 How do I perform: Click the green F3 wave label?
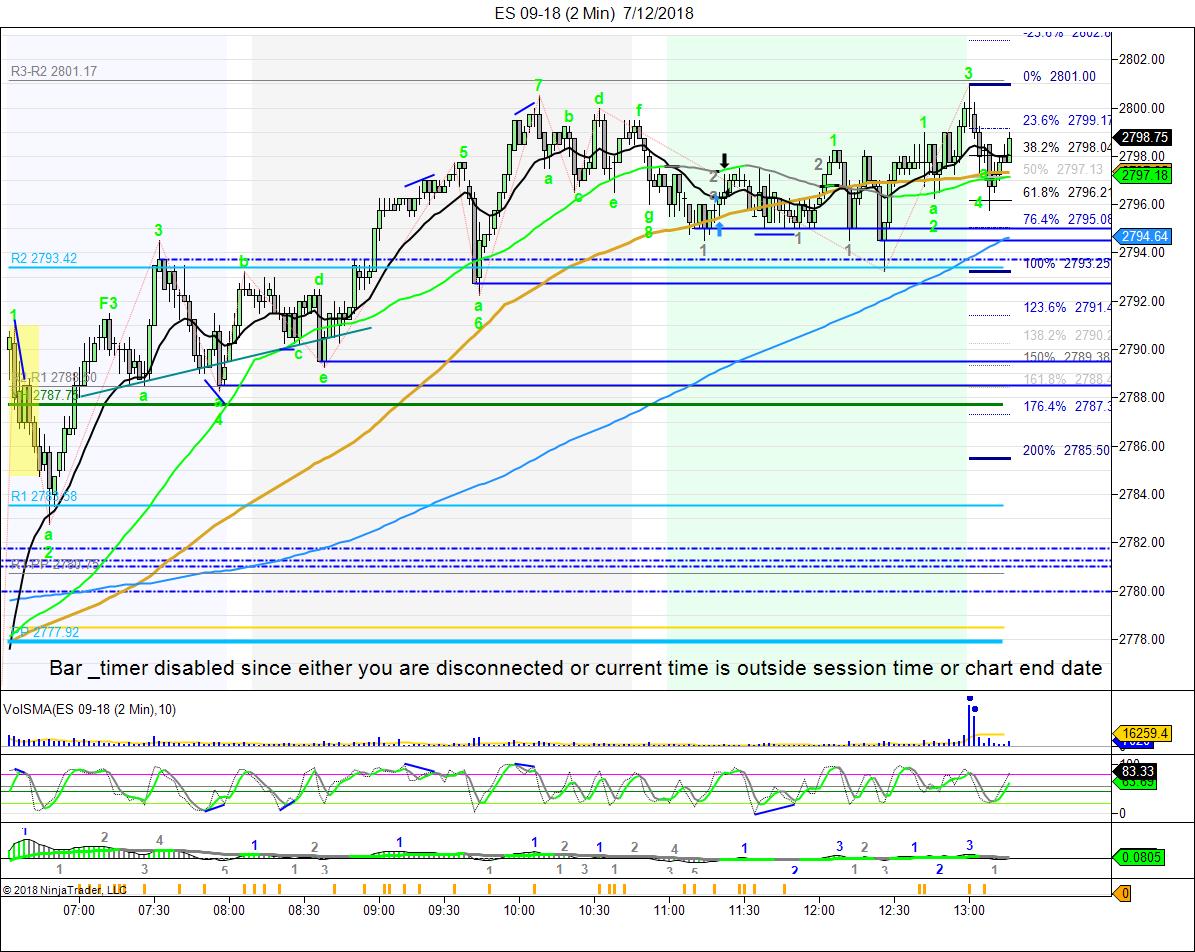(x=108, y=303)
